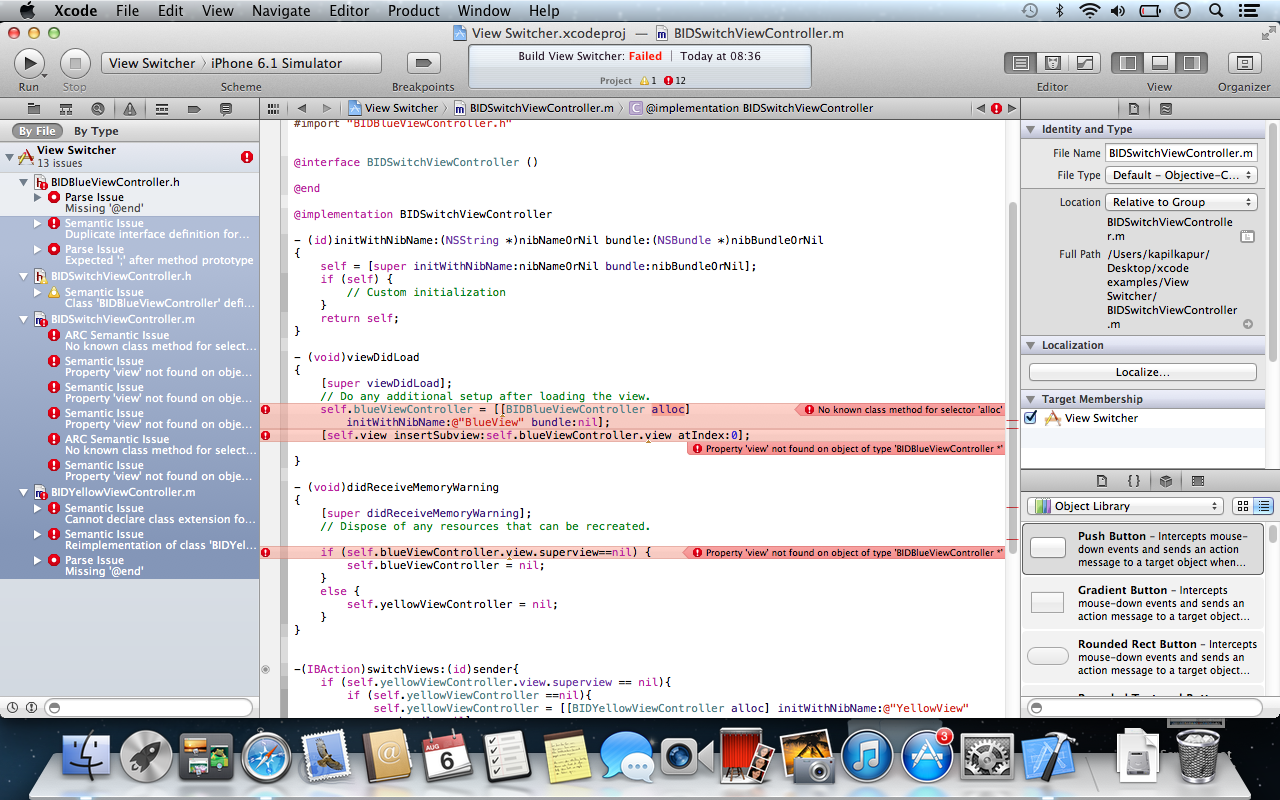
Task: Toggle the Breakpoints button
Action: 423,63
